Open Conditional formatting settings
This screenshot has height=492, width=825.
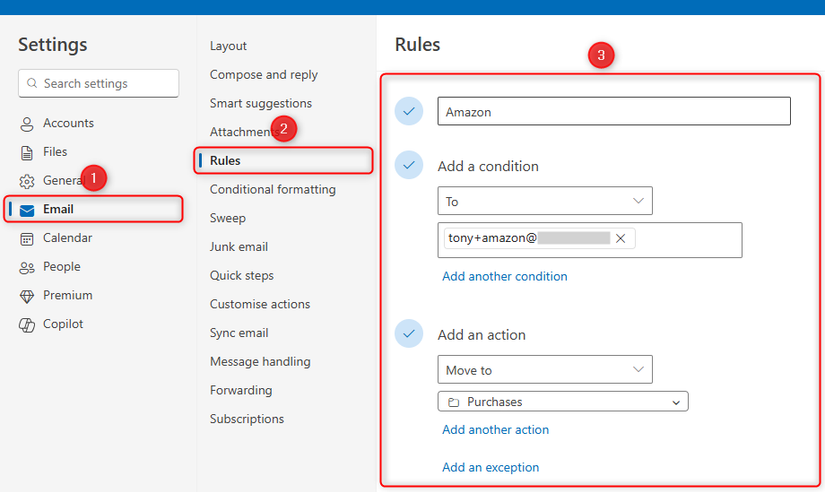point(273,190)
